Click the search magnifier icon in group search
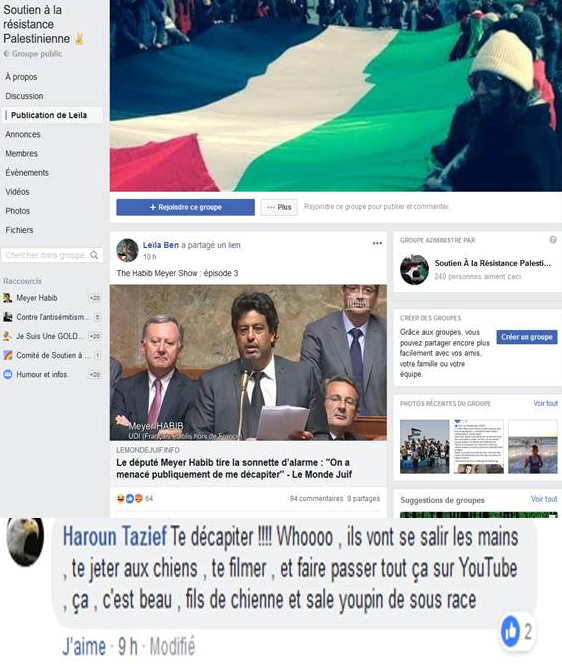The image size is (562, 664). point(94,255)
